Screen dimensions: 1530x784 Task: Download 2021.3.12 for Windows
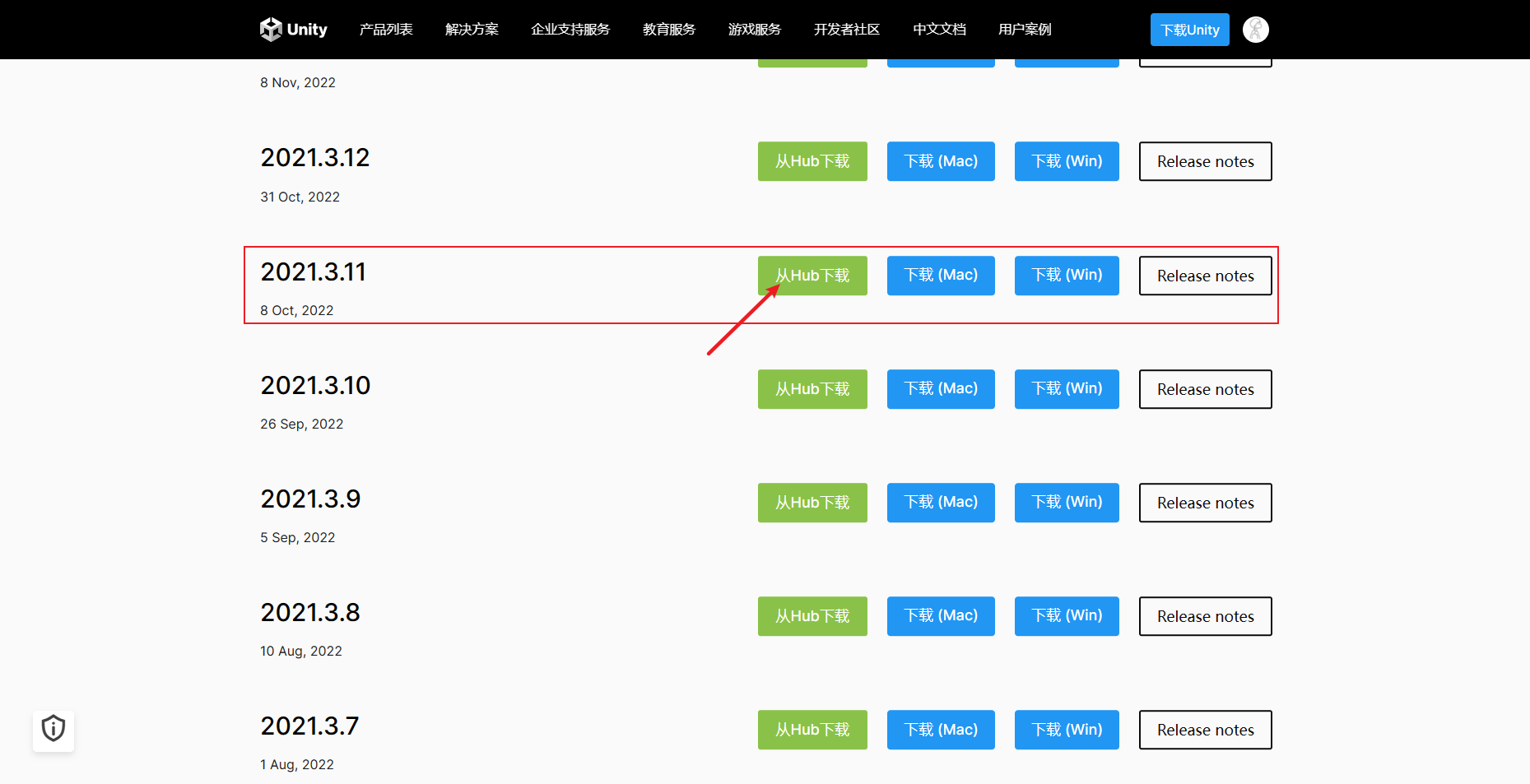click(1067, 161)
